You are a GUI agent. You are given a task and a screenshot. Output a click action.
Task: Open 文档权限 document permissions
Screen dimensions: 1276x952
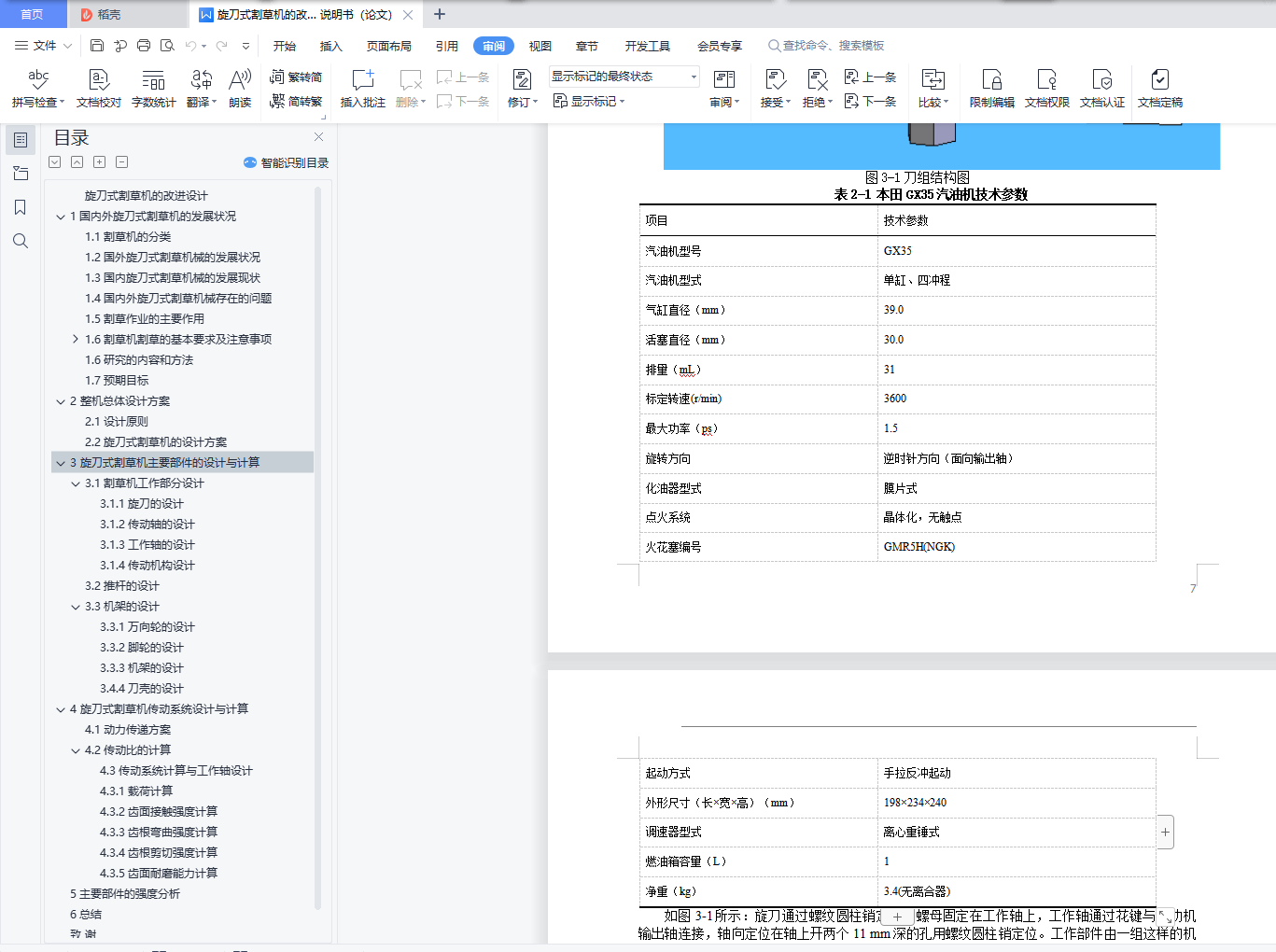click(1047, 89)
